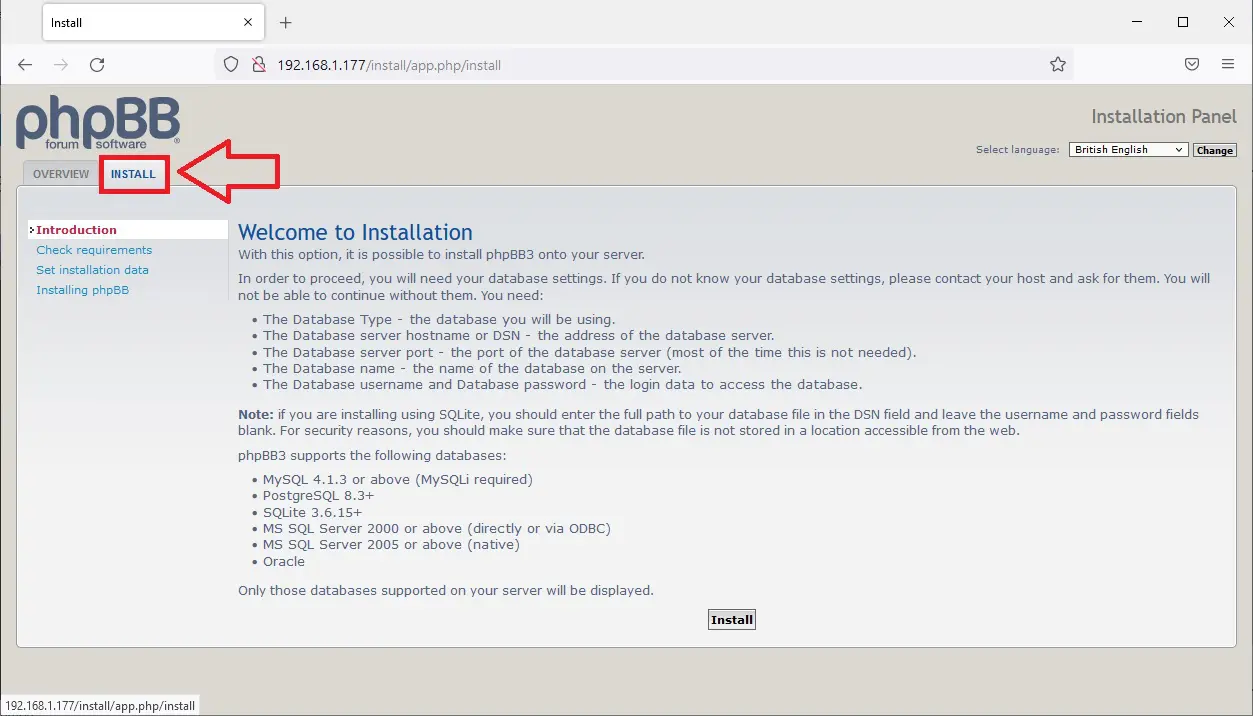The image size is (1253, 716).
Task: Reload the page with refresh icon
Action: tap(97, 64)
